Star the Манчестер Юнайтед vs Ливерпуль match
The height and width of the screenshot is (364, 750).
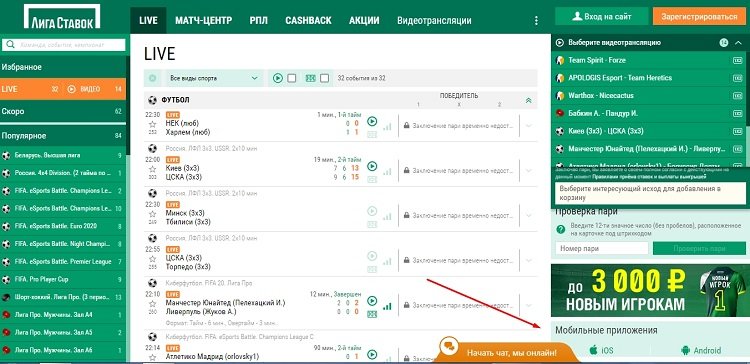tap(152, 304)
